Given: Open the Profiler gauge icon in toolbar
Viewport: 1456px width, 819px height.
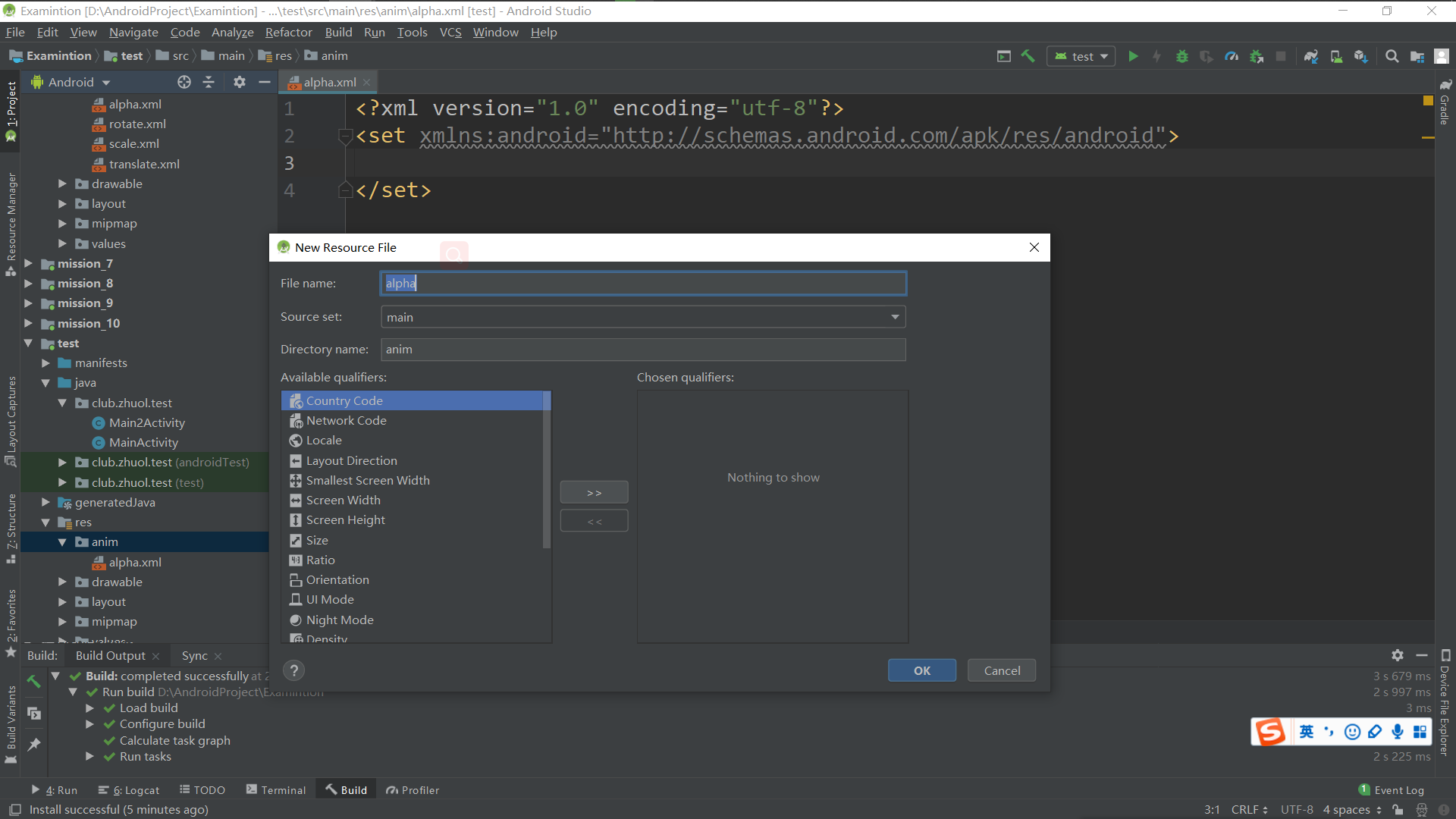Looking at the screenshot, I should point(1232,56).
